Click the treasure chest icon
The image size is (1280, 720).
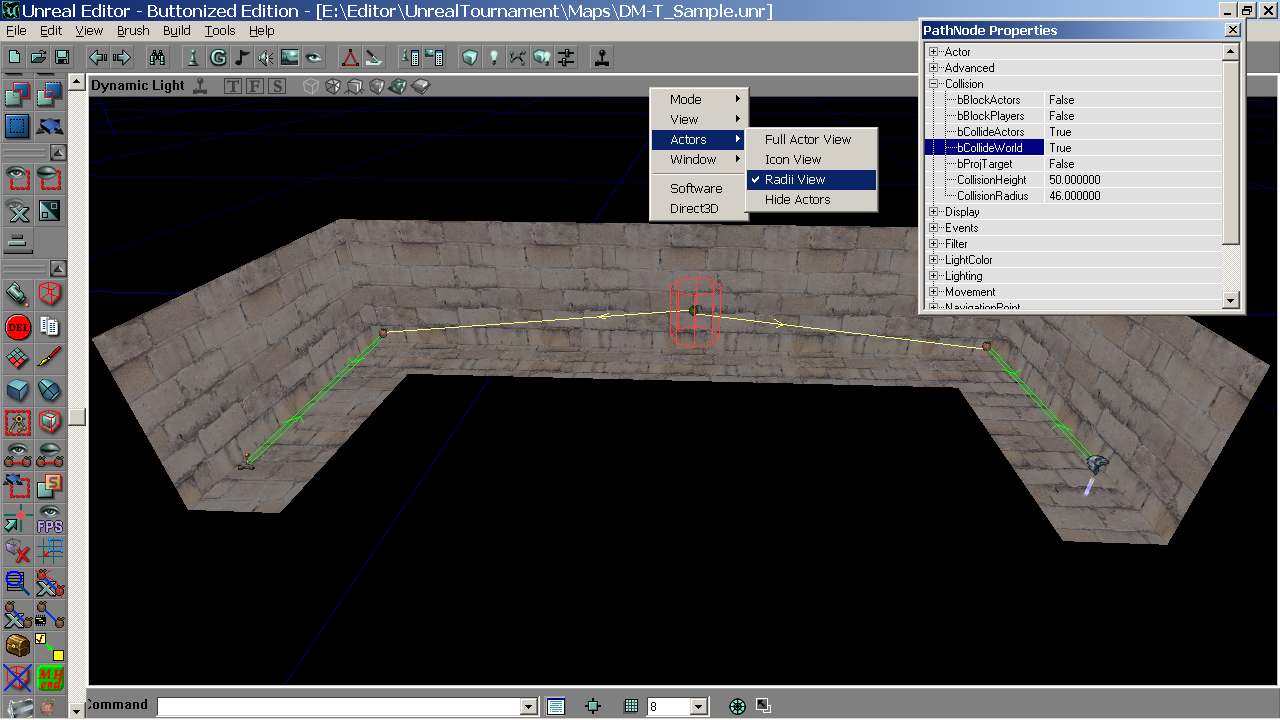point(18,646)
